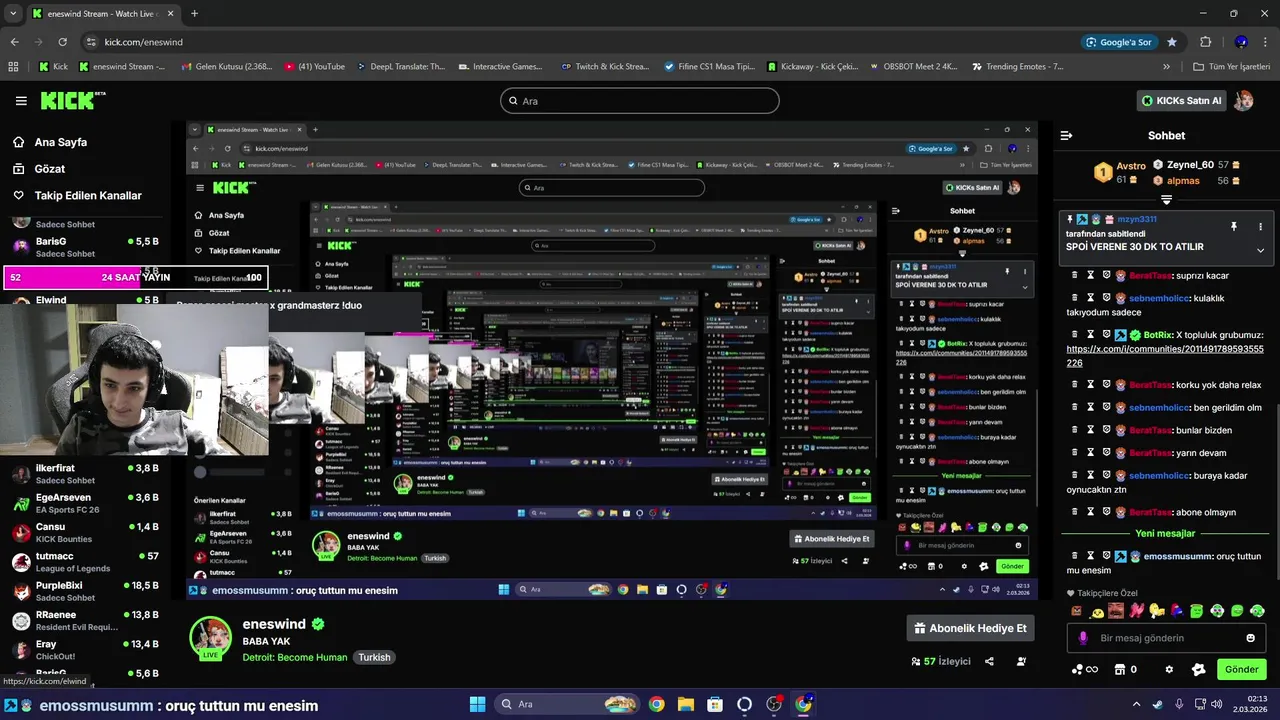Click Google'a Sor button in address bar

point(1120,42)
